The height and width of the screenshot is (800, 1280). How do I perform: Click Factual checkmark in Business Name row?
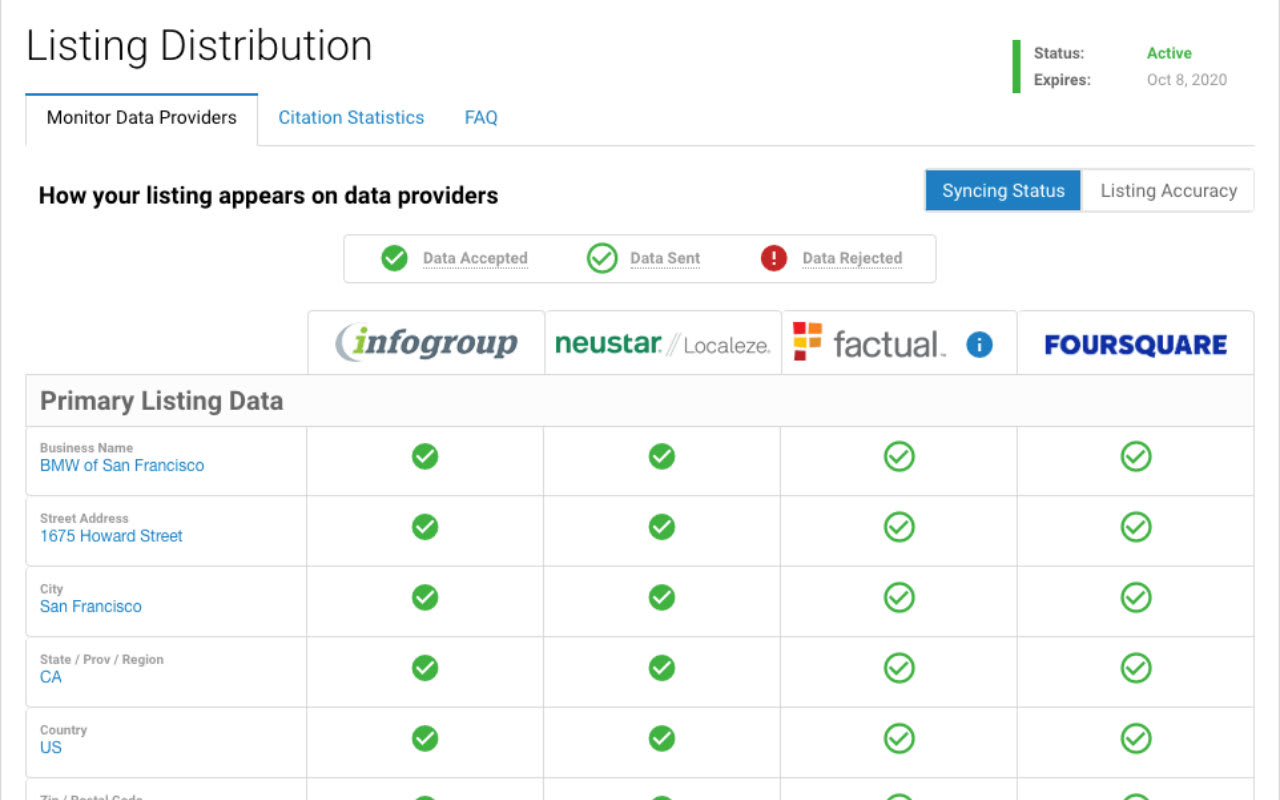[x=899, y=457]
